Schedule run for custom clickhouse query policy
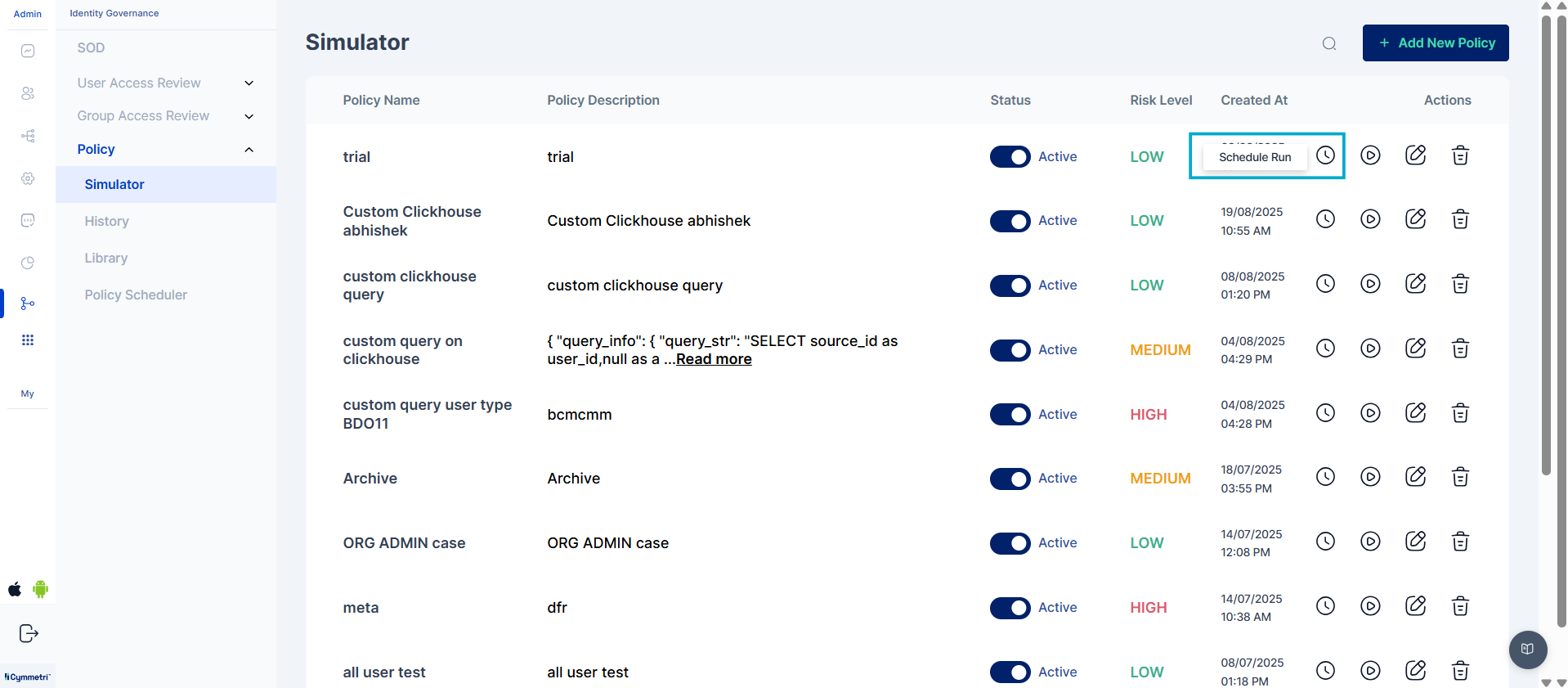Viewport: 1568px width, 688px height. pyautogui.click(x=1325, y=284)
